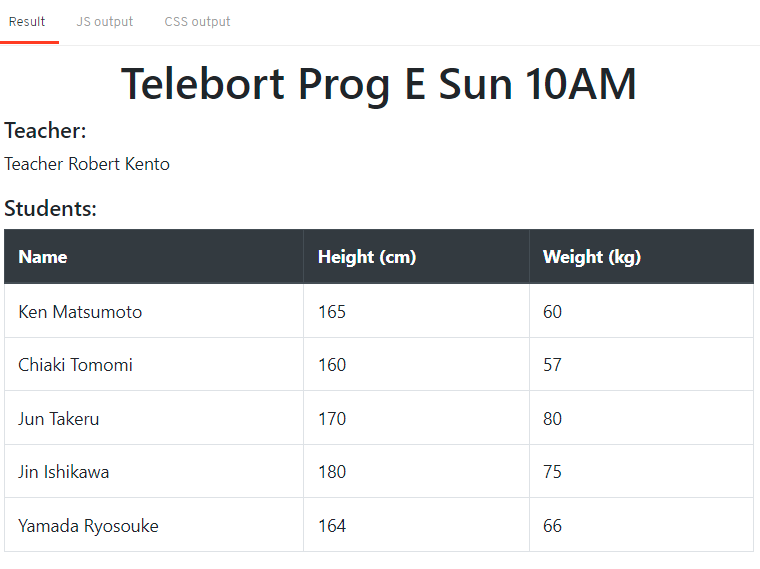This screenshot has height=569, width=760.
Task: Click the Name column header
Action: pos(43,257)
